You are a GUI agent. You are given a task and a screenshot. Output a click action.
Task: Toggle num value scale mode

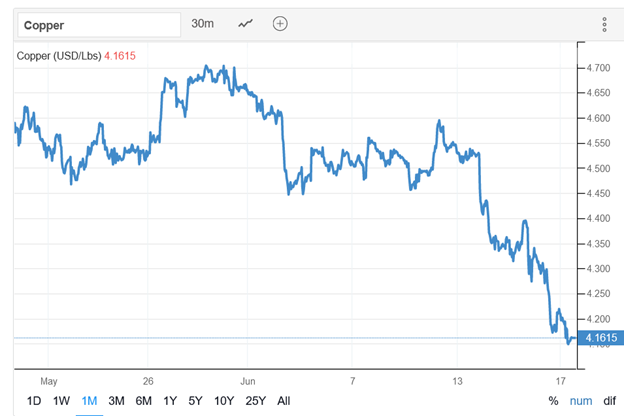(x=579, y=401)
